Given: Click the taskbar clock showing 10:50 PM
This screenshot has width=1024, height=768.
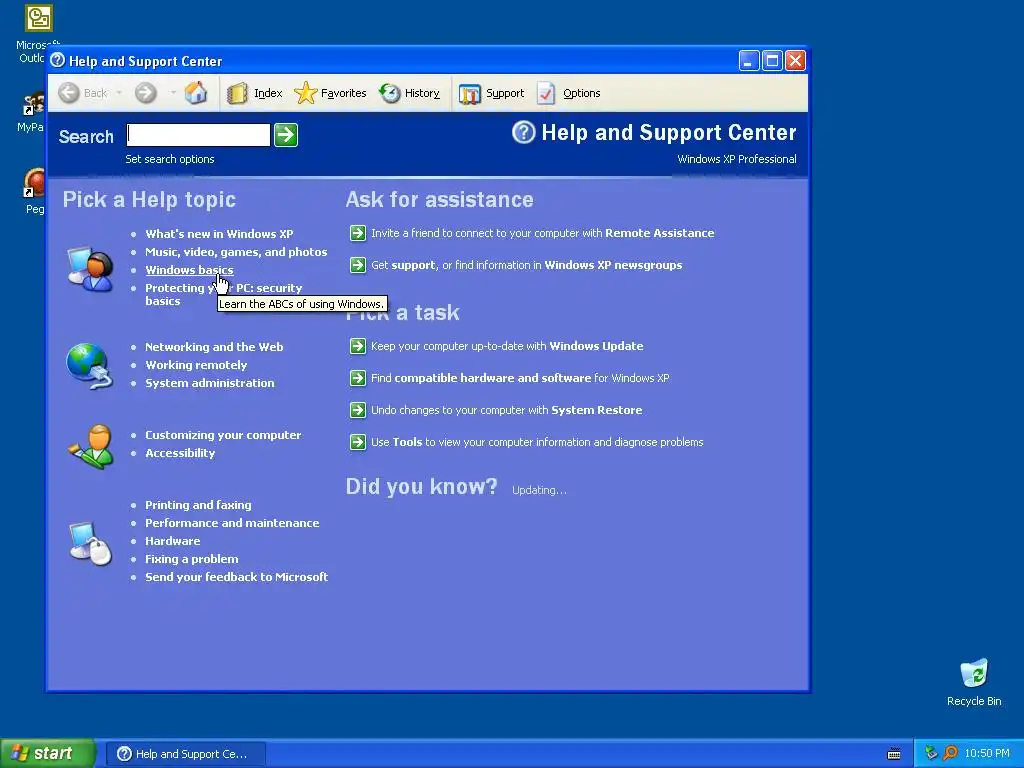Looking at the screenshot, I should click(x=987, y=754).
